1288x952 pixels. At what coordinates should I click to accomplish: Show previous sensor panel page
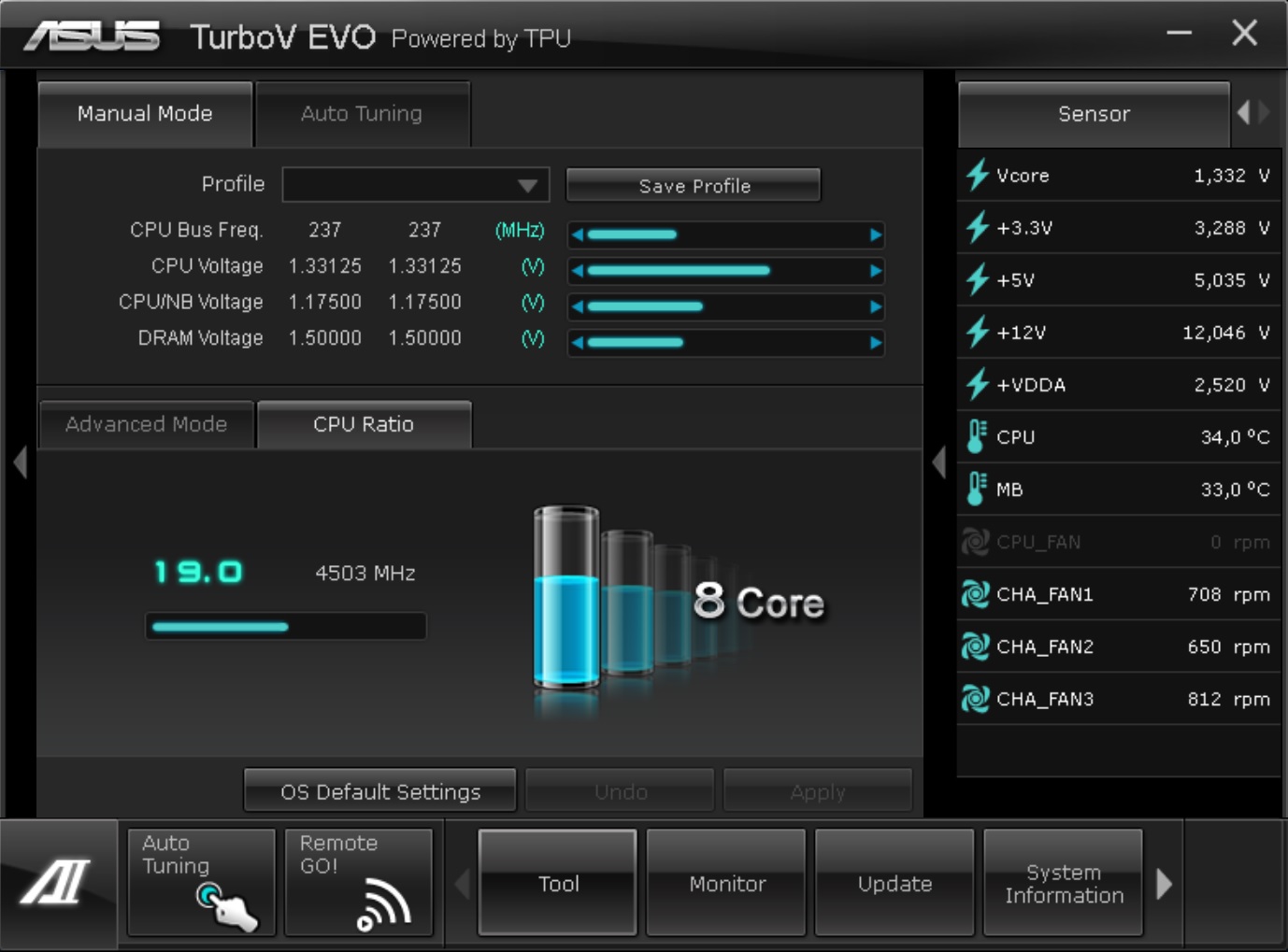point(1243,113)
